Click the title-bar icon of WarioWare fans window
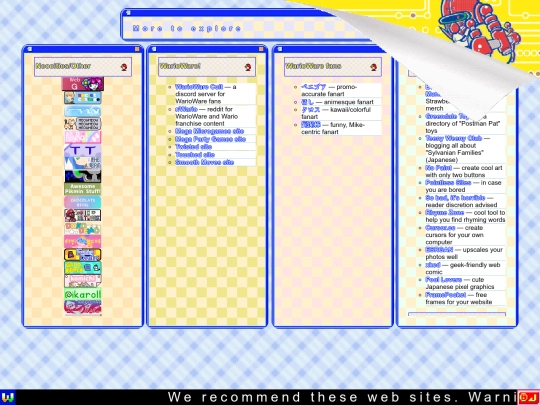540x405 pixels. coord(280,49)
